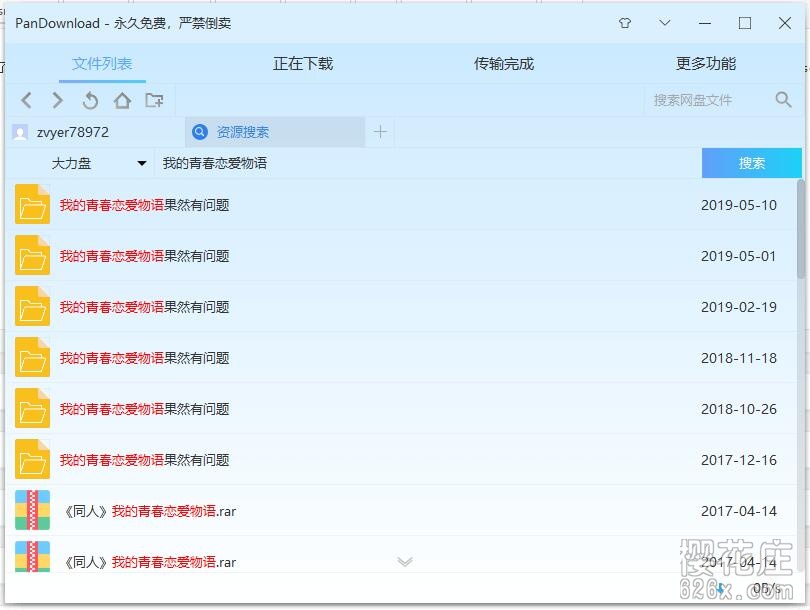Open folder icon dated 2019-05-01
810x610 pixels.
(32, 255)
